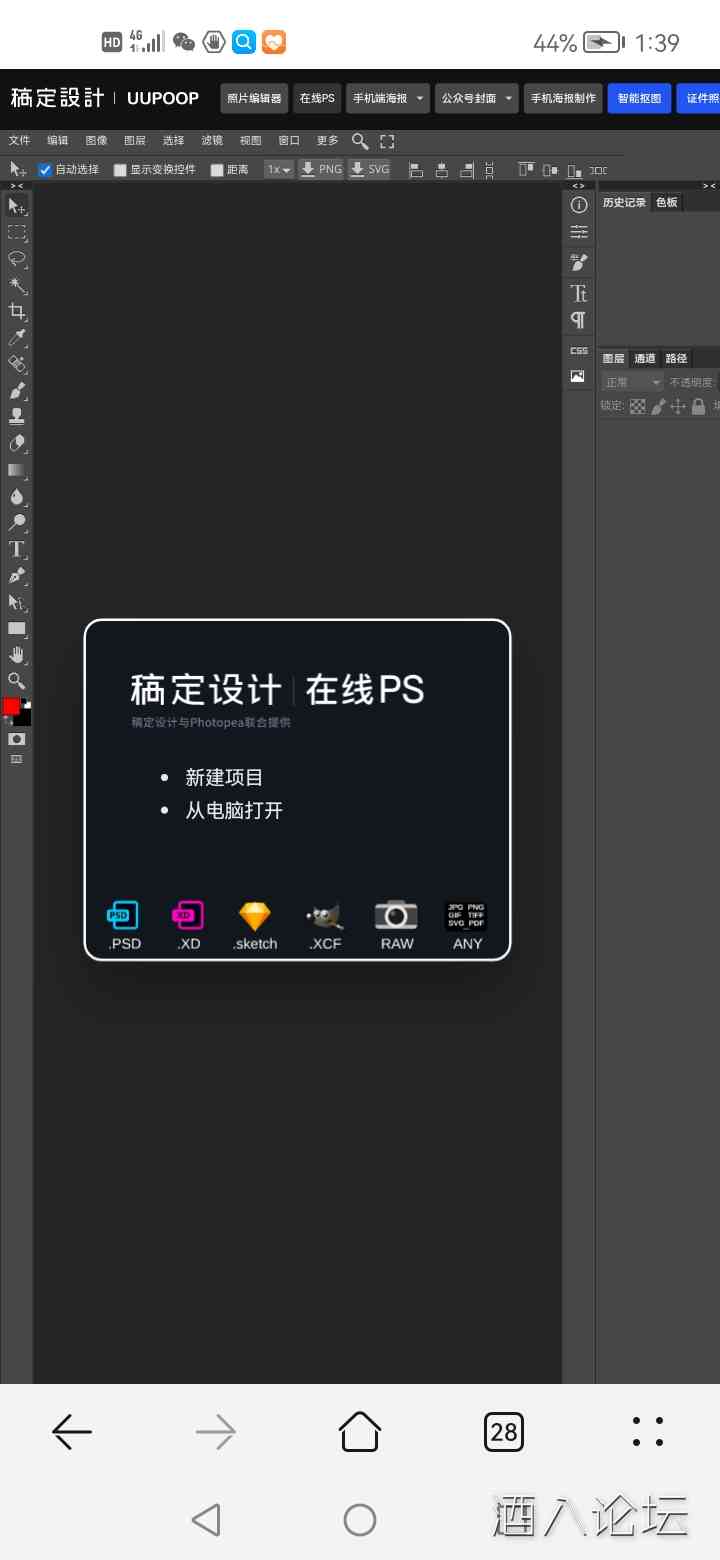Open the 1x export scale dropdown
720x1560 pixels.
(x=278, y=170)
